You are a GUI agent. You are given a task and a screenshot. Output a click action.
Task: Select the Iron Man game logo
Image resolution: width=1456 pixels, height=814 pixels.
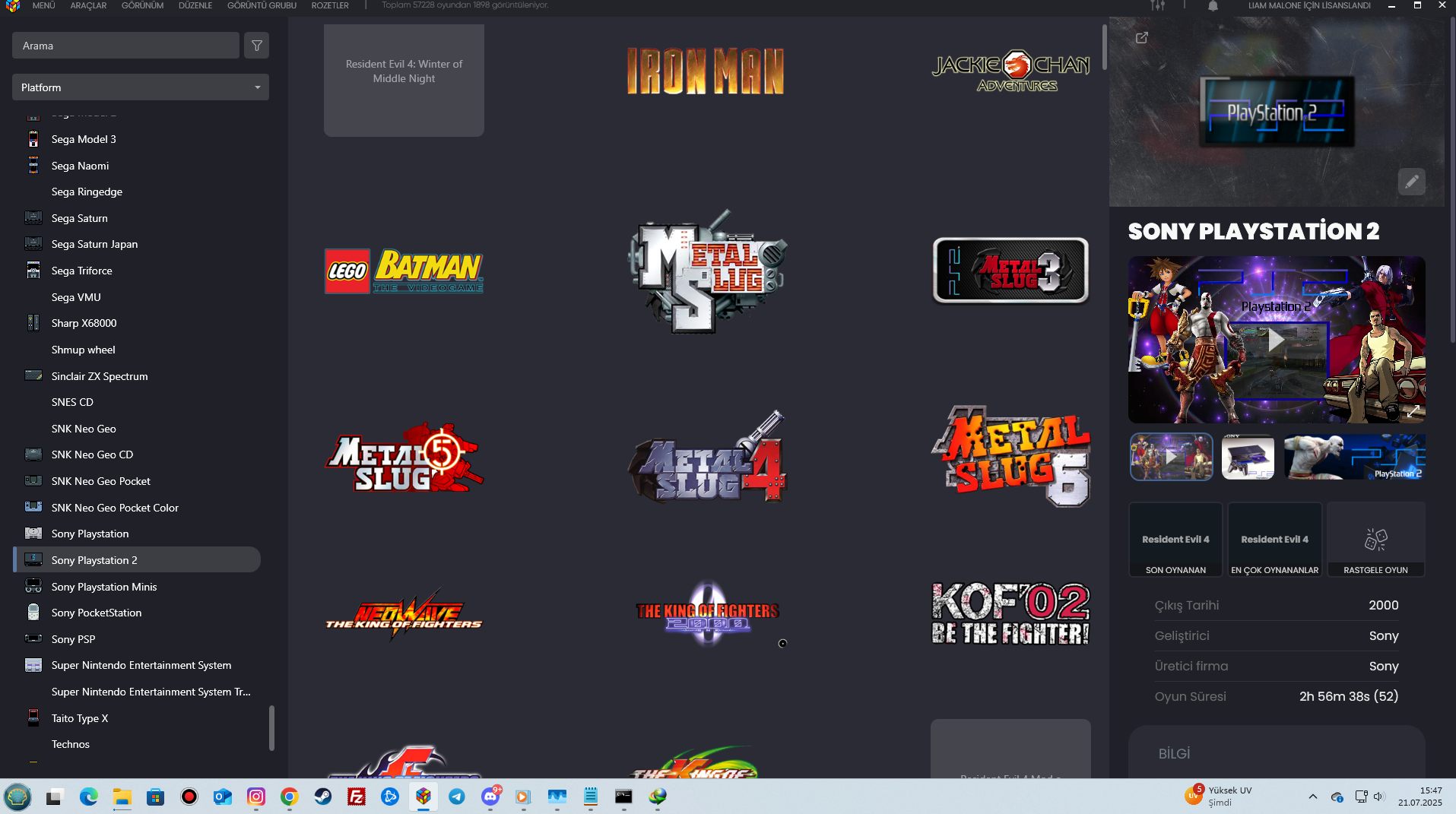pos(706,71)
